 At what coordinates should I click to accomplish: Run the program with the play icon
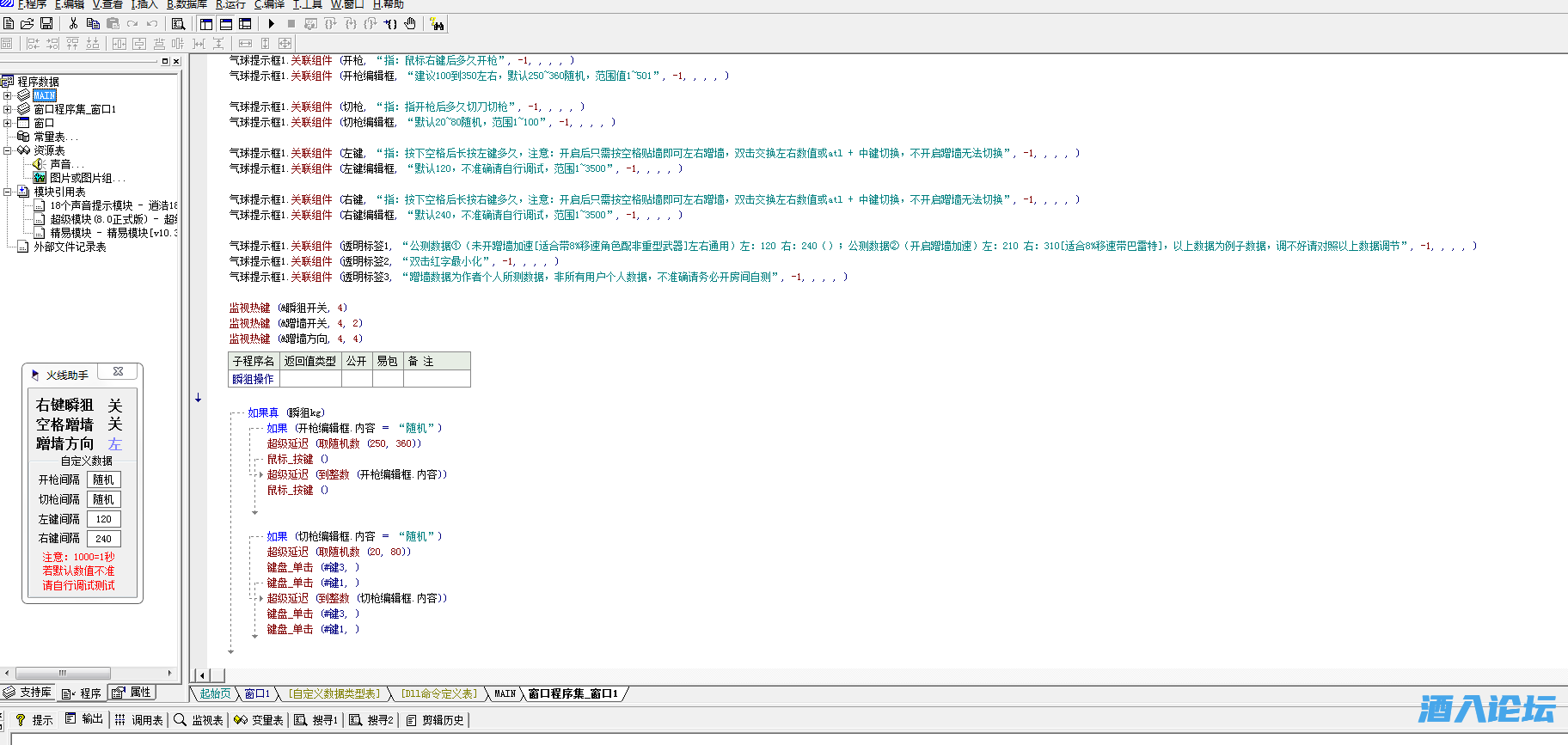coord(272,24)
